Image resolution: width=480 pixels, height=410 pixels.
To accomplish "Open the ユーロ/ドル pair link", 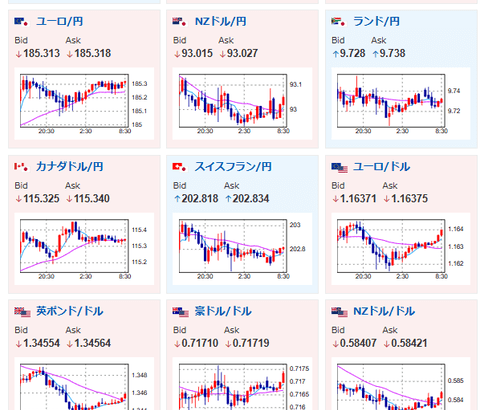I will (x=381, y=167).
